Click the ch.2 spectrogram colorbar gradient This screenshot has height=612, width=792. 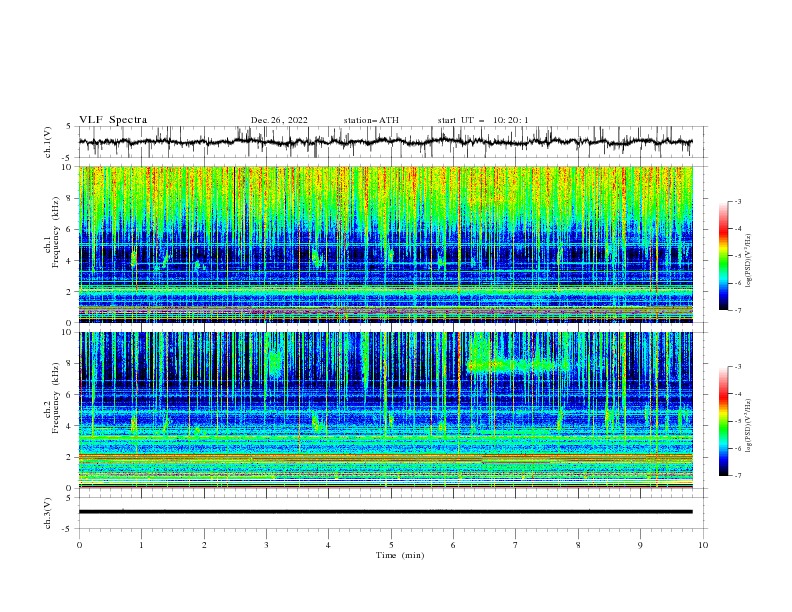pyautogui.click(x=723, y=421)
